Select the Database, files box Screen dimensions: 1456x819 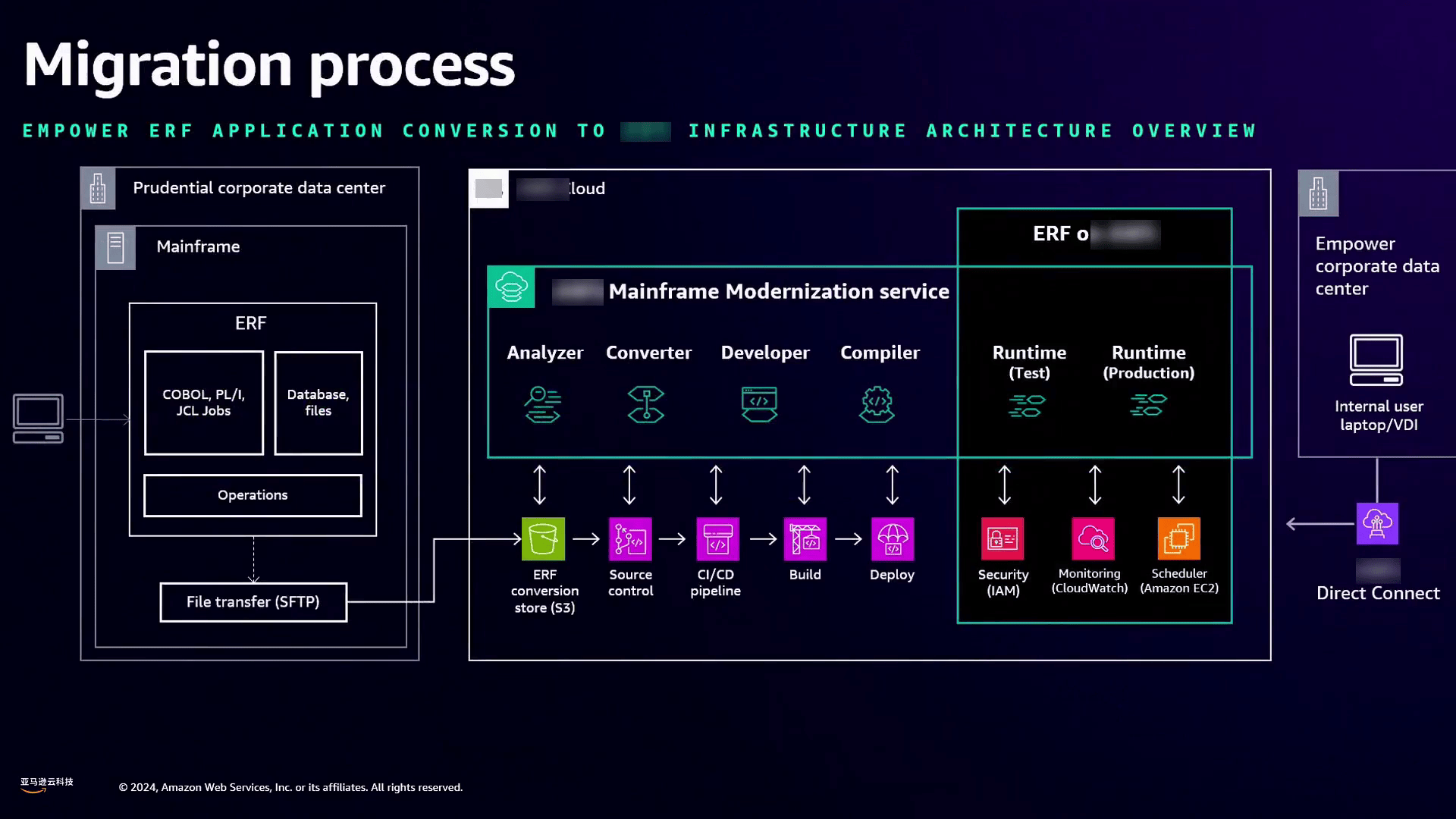[318, 403]
